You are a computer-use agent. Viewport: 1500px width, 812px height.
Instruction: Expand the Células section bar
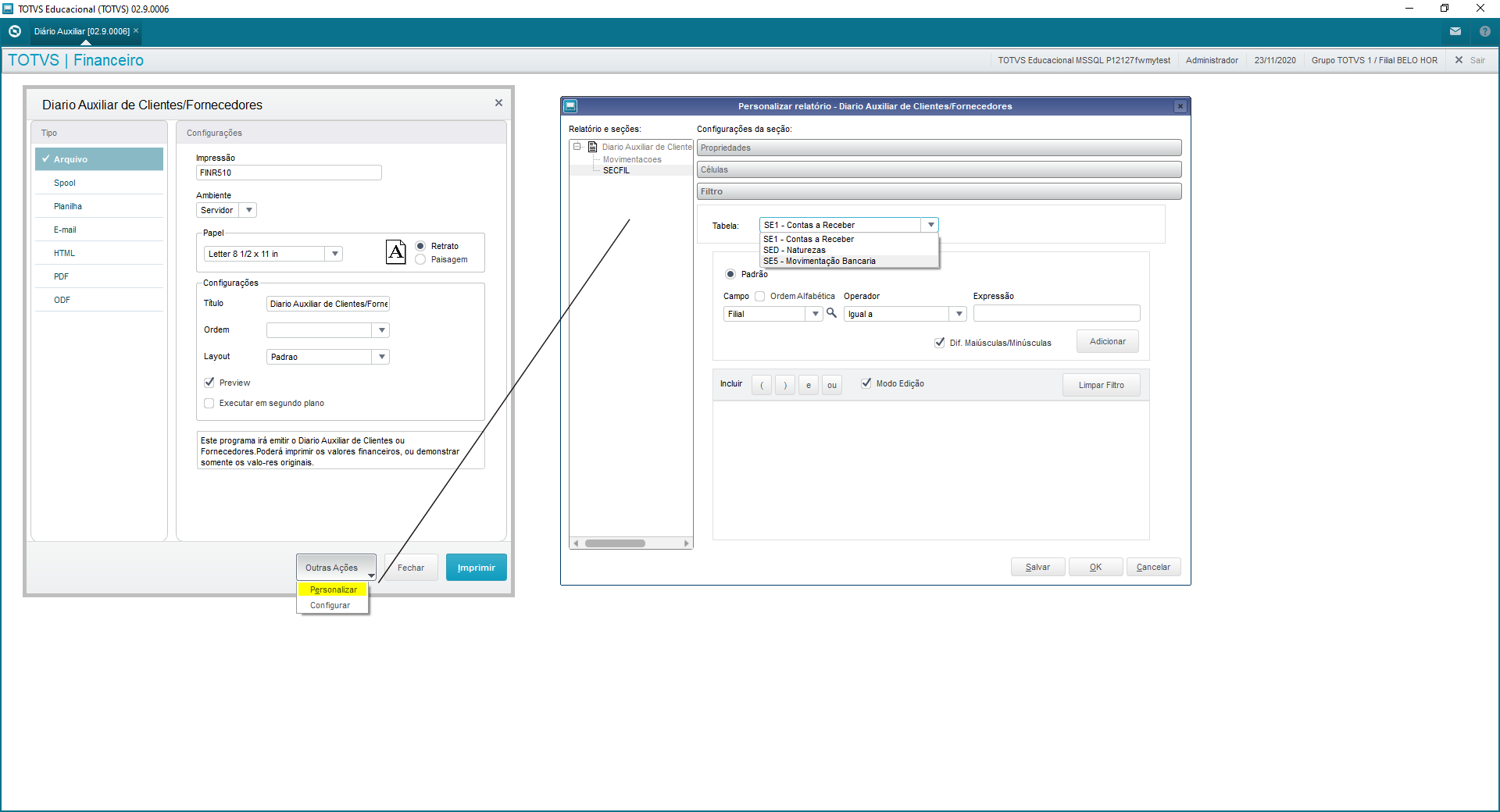point(939,169)
